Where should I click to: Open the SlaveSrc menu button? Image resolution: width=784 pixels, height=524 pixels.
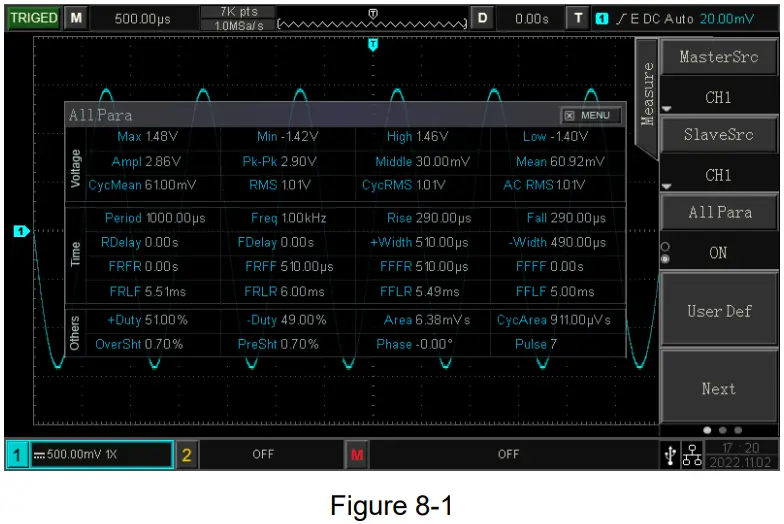(718, 134)
